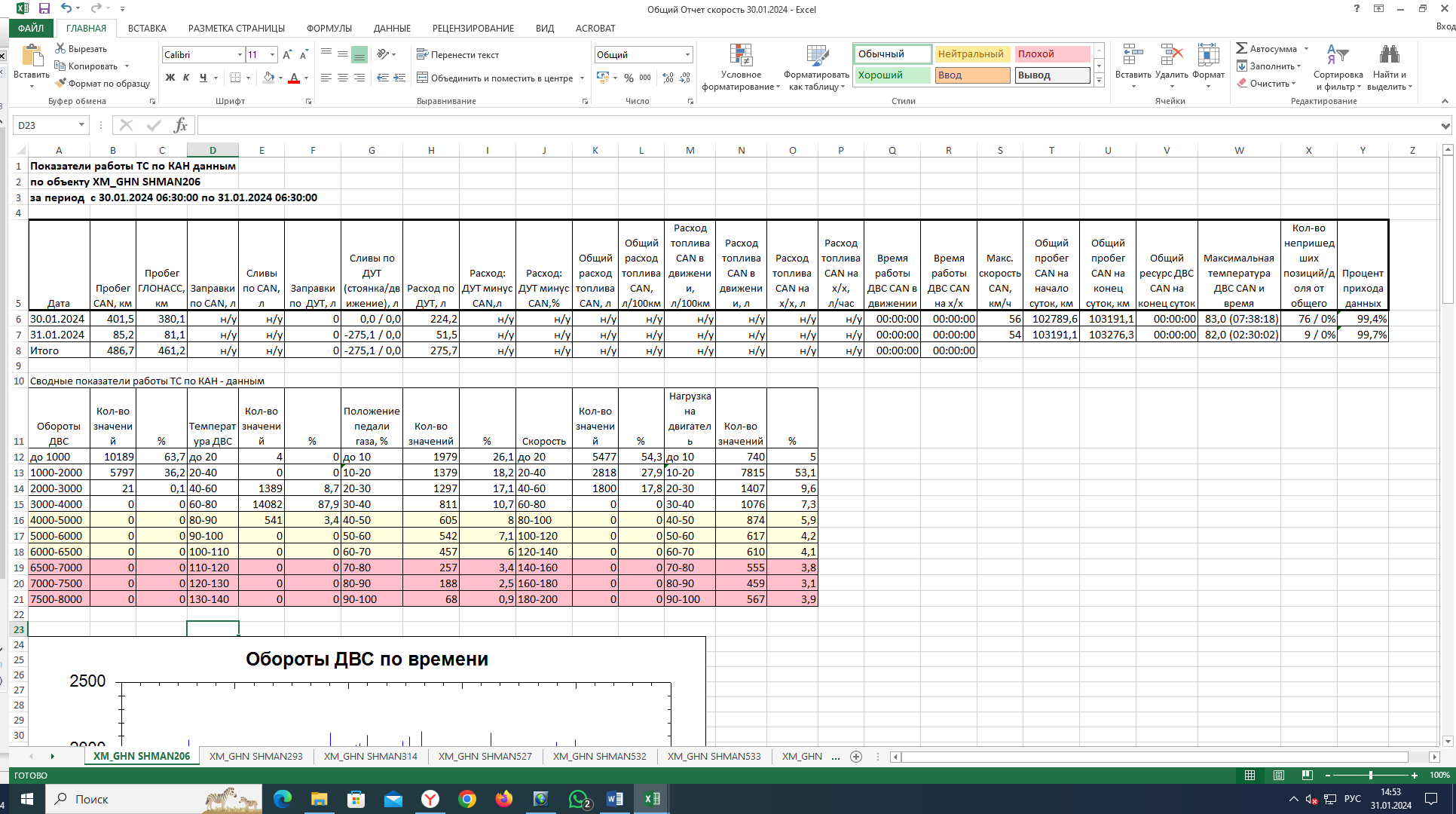This screenshot has height=814, width=1456.
Task: Select the Хороший cell style
Action: pyautogui.click(x=893, y=75)
